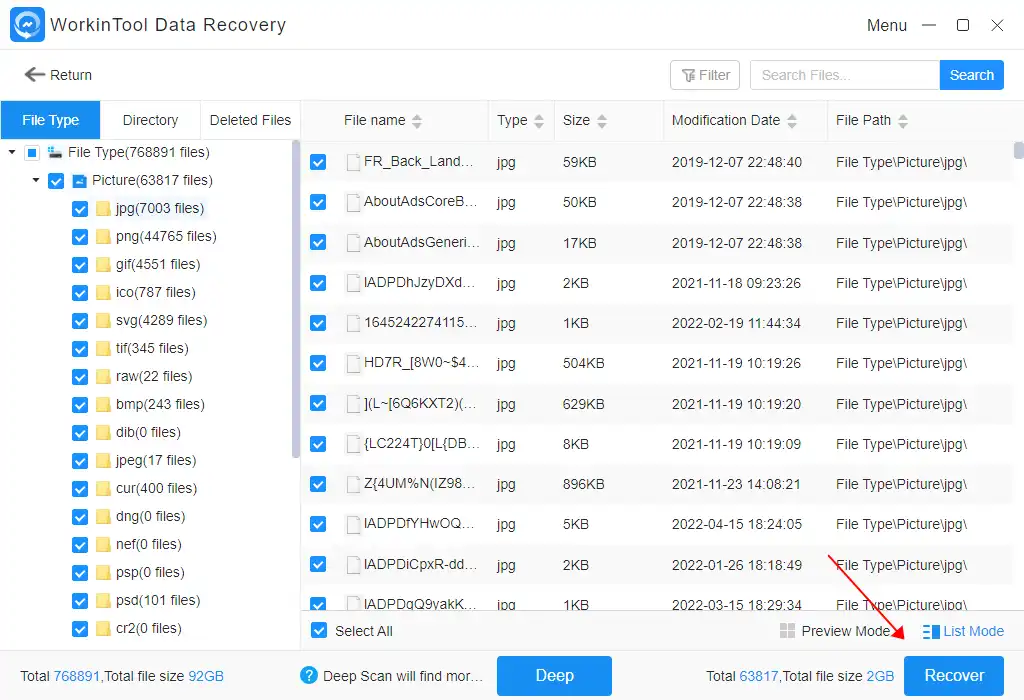Select the dib(0 files) tree item
Image resolution: width=1024 pixels, height=700 pixels.
point(148,432)
